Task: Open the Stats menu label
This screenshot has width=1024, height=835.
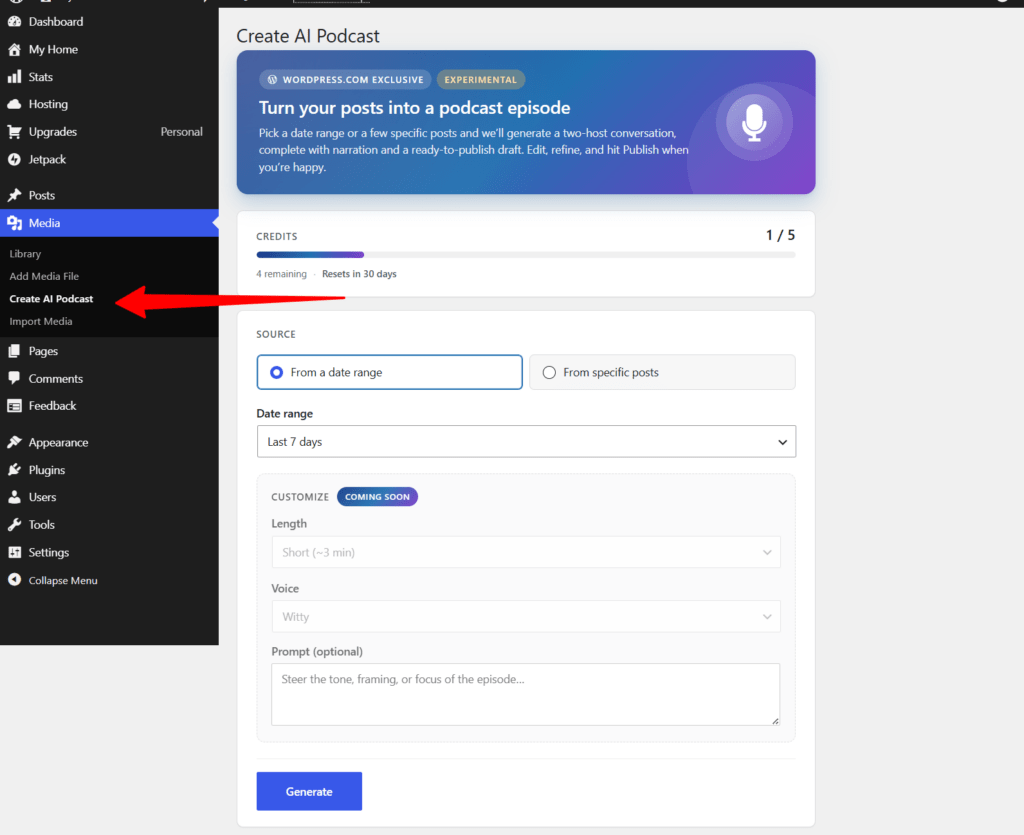Action: [x=40, y=77]
